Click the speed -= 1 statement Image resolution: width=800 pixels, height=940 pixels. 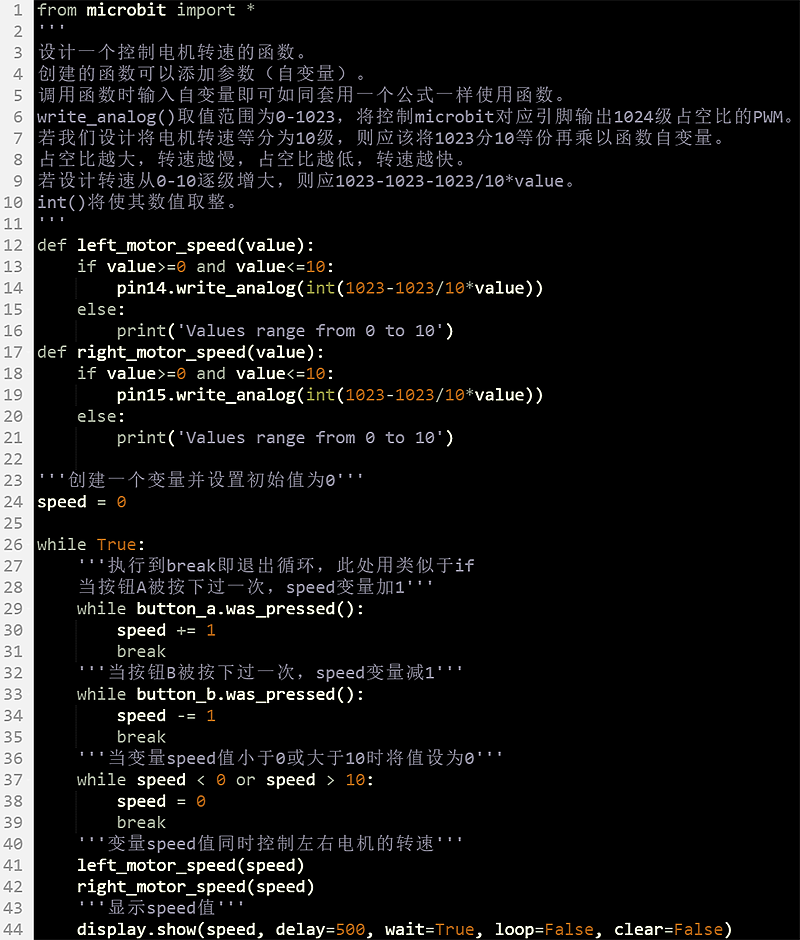click(x=166, y=716)
